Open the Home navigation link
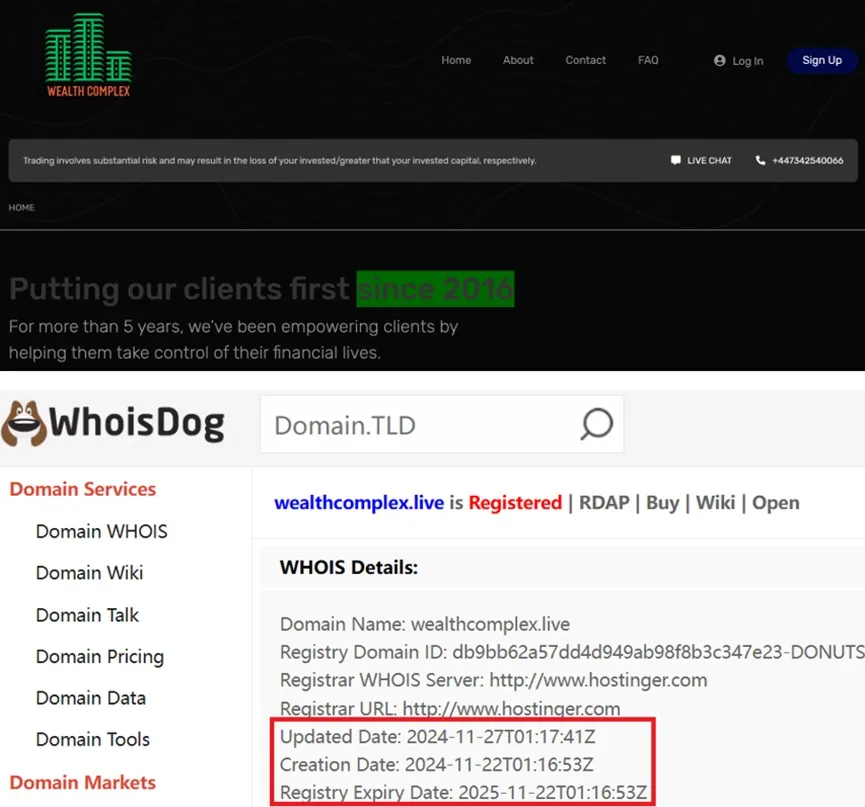 [x=456, y=60]
